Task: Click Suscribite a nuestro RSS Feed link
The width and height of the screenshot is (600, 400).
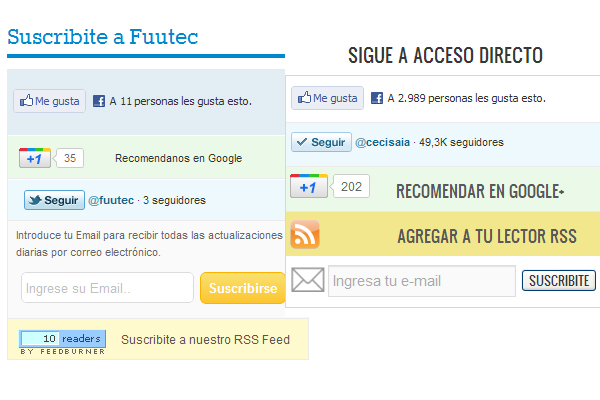Action: point(205,340)
